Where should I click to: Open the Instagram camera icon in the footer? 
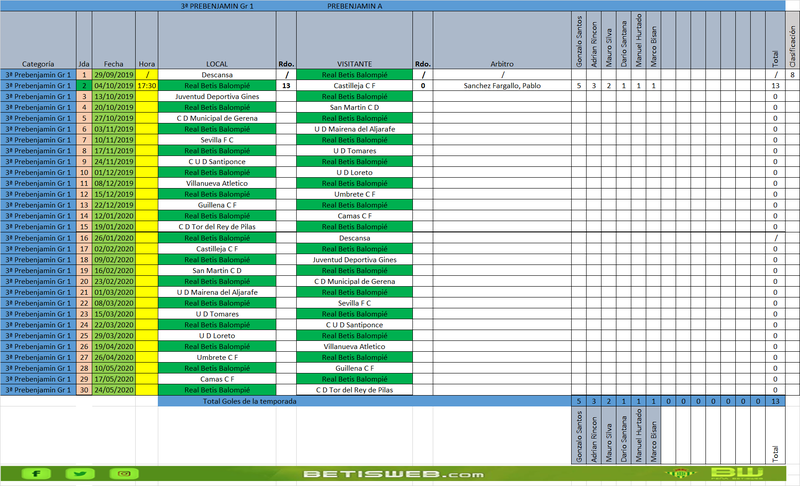[x=124, y=474]
